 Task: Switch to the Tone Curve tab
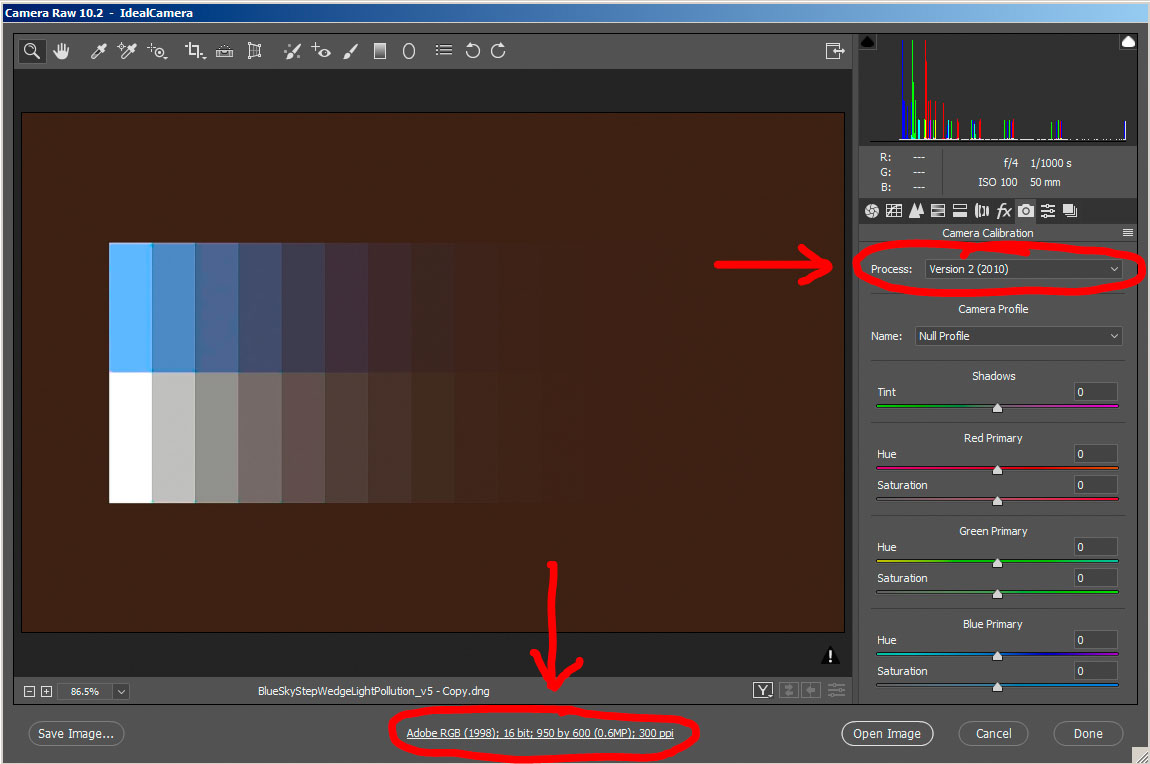pos(894,211)
